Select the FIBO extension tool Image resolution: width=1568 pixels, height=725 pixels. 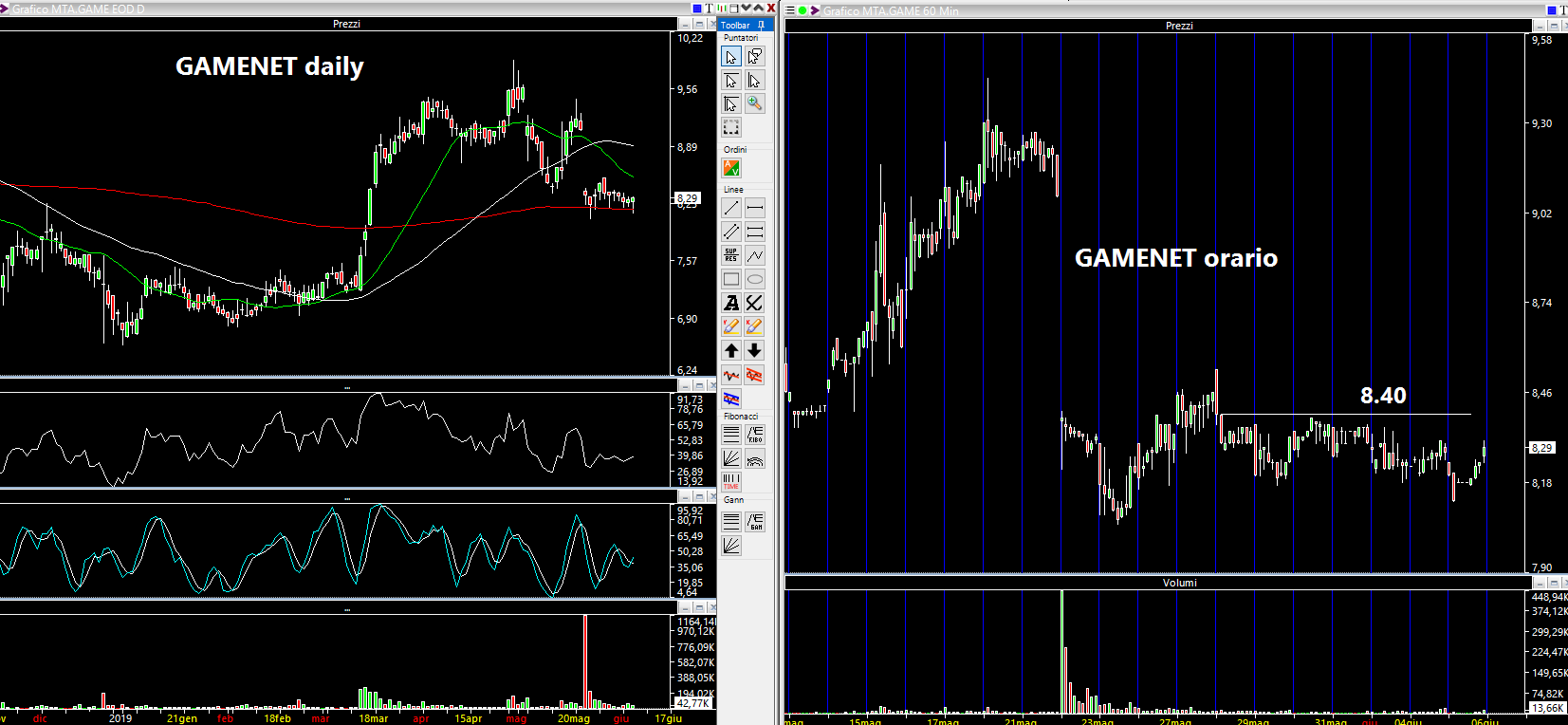(x=755, y=435)
